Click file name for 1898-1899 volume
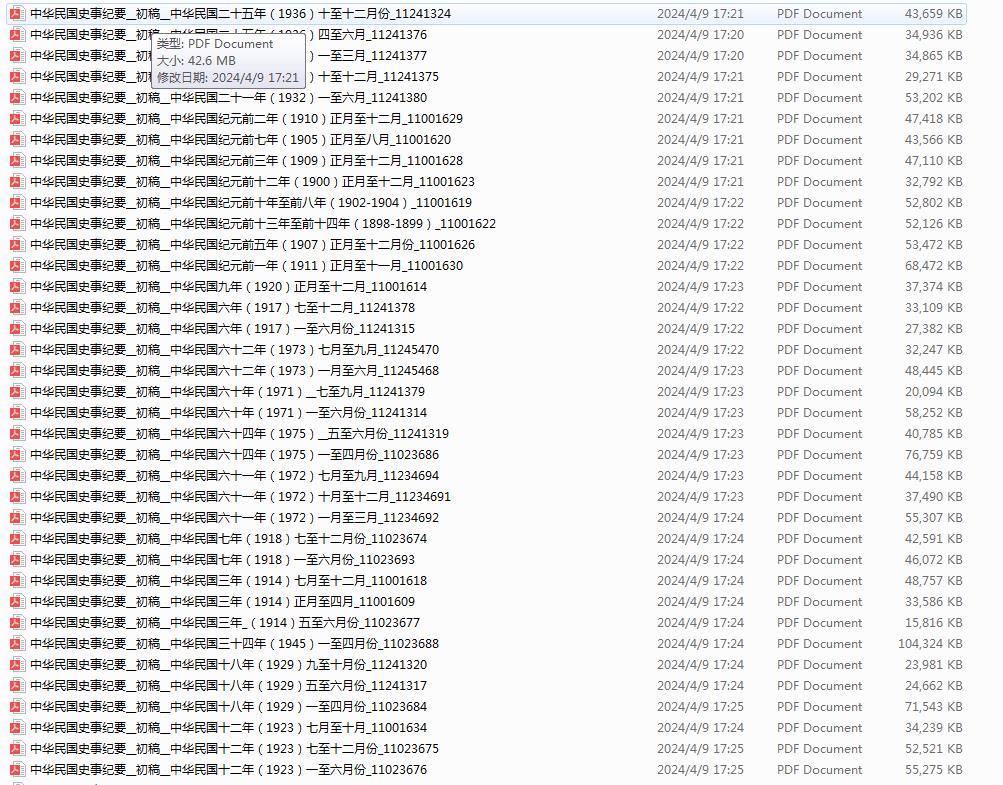1003x785 pixels. coord(262,224)
